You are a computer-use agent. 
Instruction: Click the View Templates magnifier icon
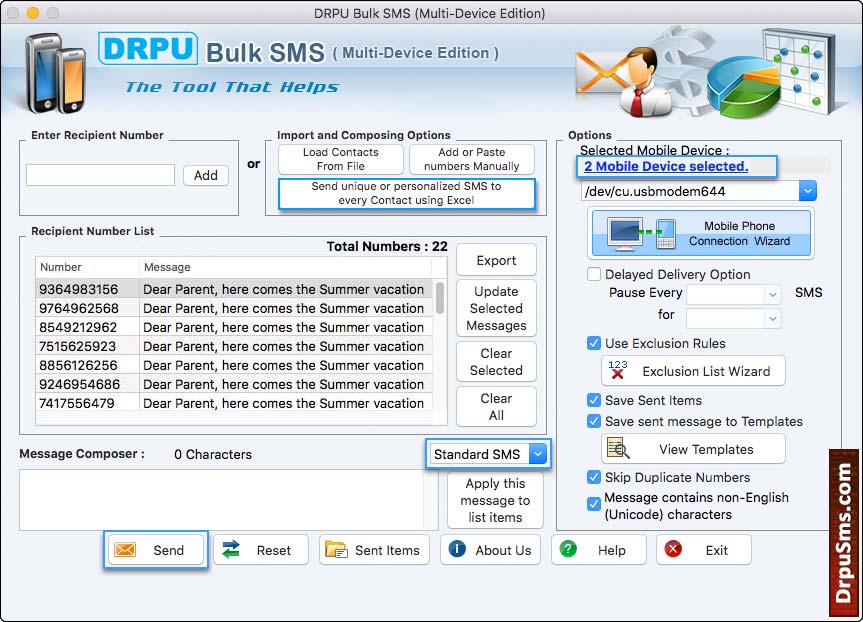[618, 448]
